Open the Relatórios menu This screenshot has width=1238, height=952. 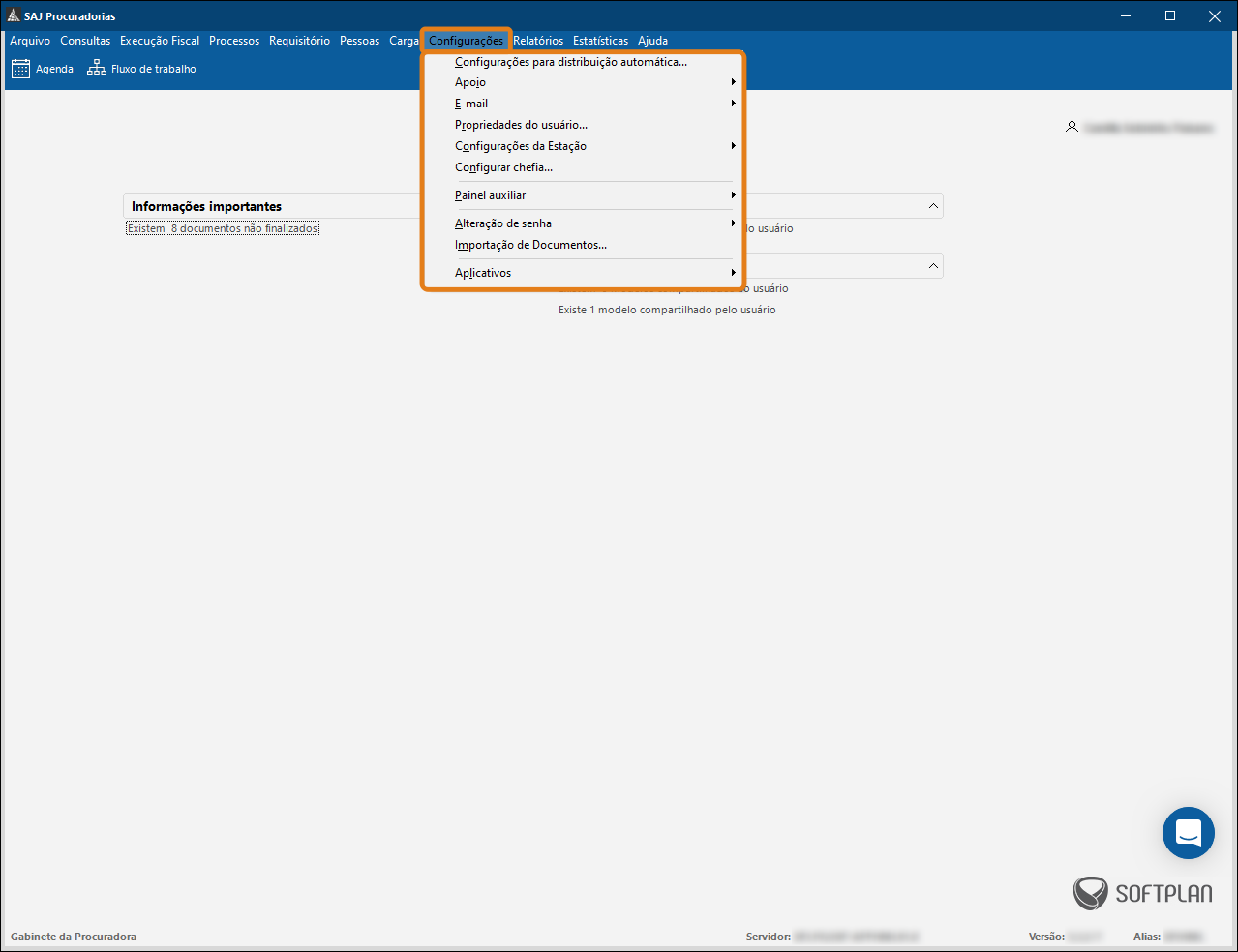[x=538, y=41]
